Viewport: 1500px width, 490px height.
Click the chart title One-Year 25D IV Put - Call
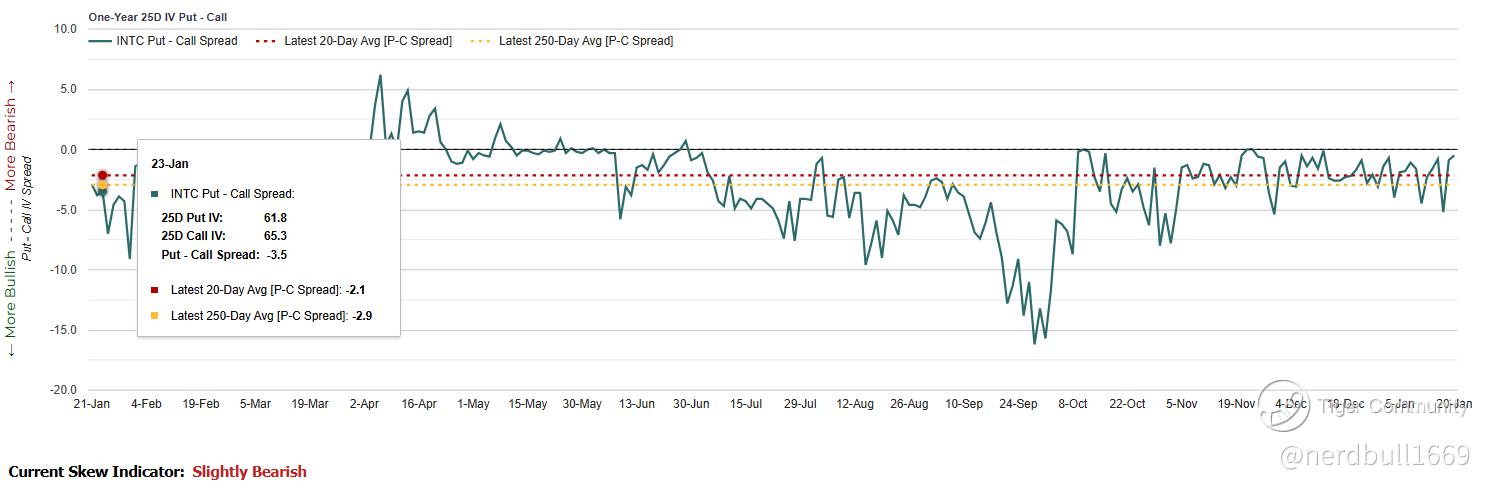pyautogui.click(x=156, y=15)
